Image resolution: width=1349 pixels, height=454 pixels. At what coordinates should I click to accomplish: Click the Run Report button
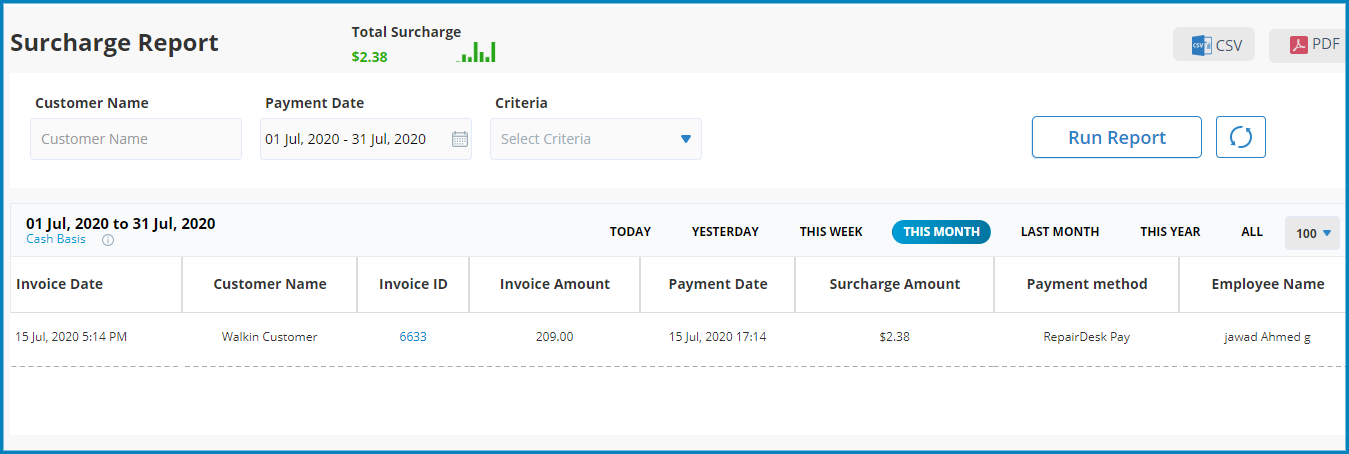[1117, 137]
